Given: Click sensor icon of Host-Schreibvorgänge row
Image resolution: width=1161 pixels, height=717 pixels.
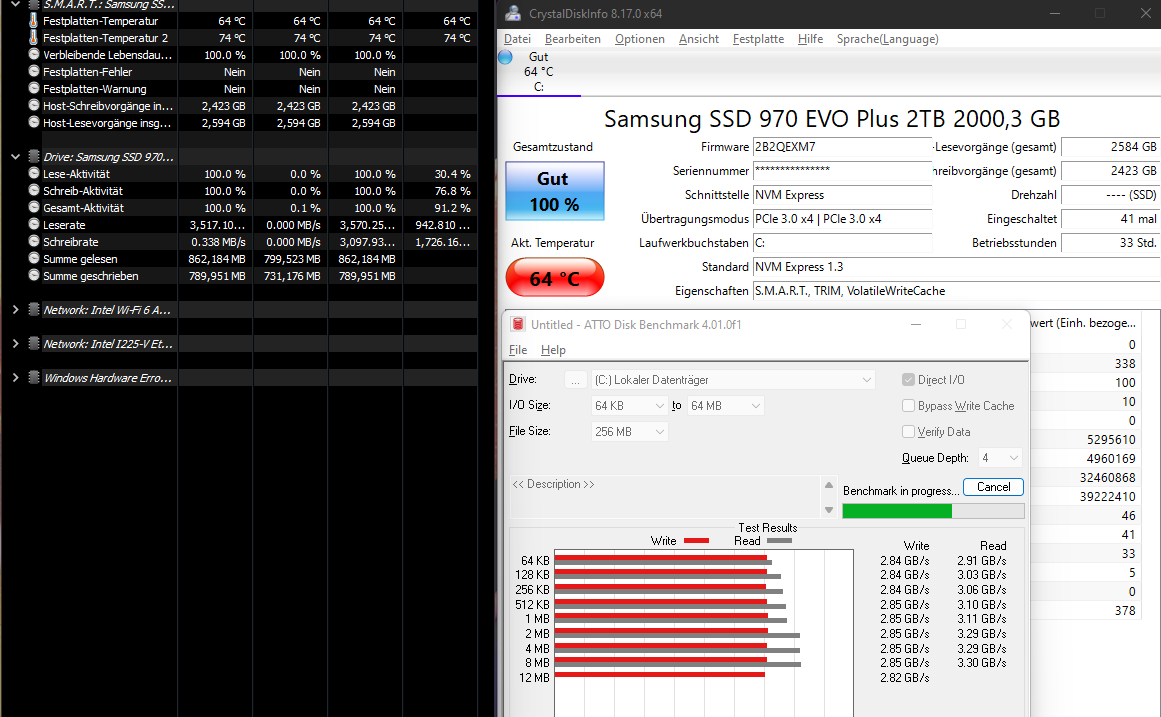Looking at the screenshot, I should [x=33, y=105].
